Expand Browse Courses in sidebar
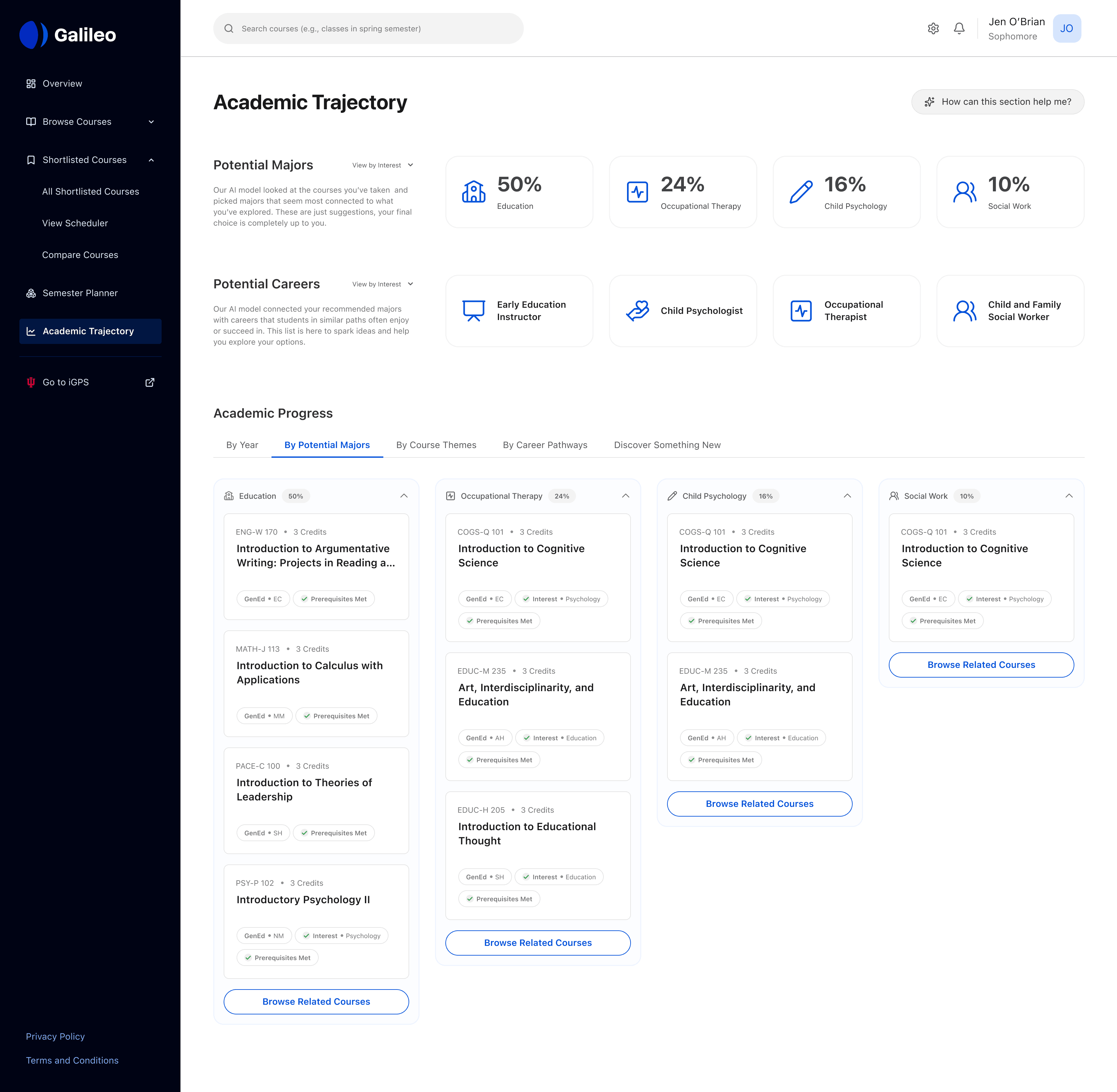Screen dimensions: 1117x1092 [x=151, y=122]
